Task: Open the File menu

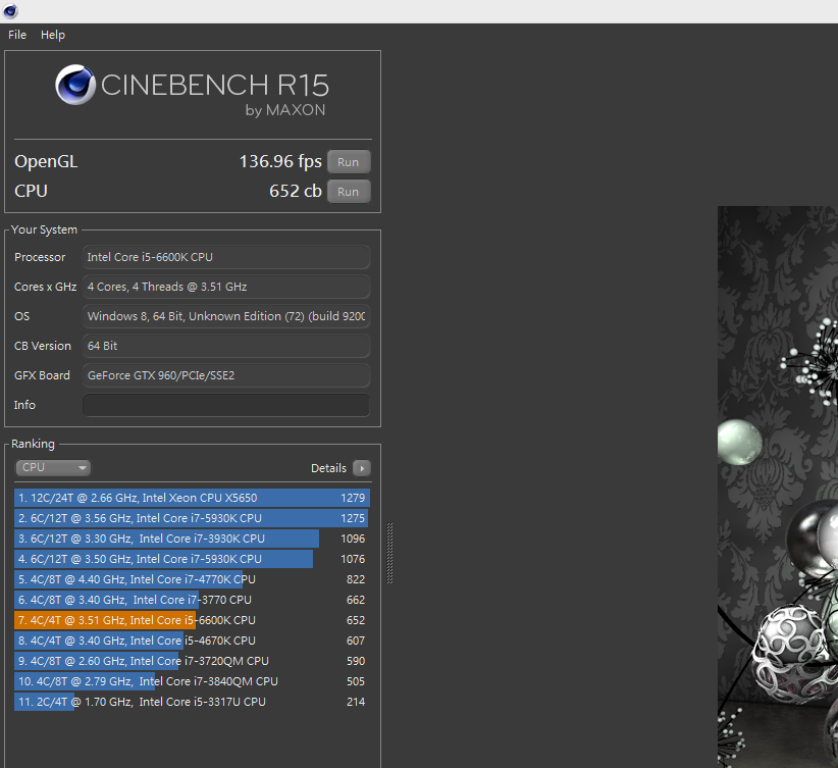Action: [17, 35]
